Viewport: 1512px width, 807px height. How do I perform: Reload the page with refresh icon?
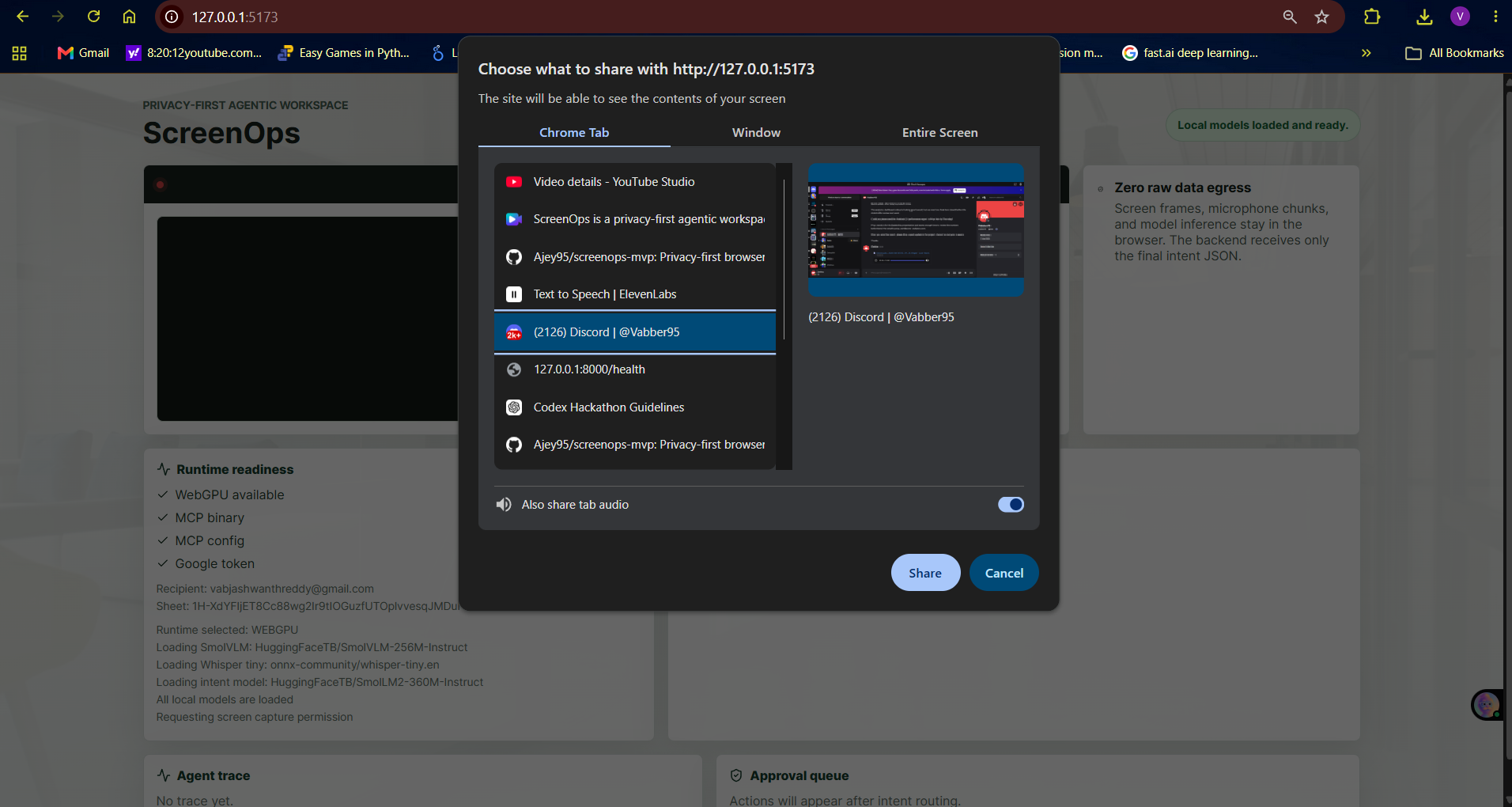click(x=93, y=17)
